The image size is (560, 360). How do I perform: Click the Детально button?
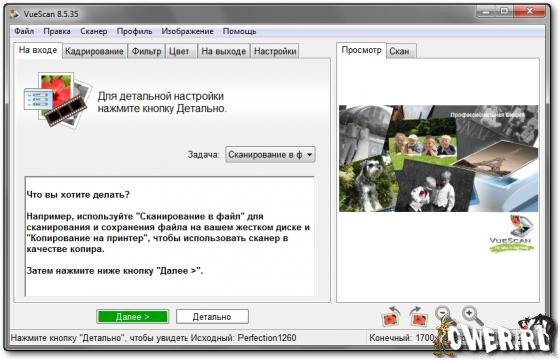click(212, 317)
